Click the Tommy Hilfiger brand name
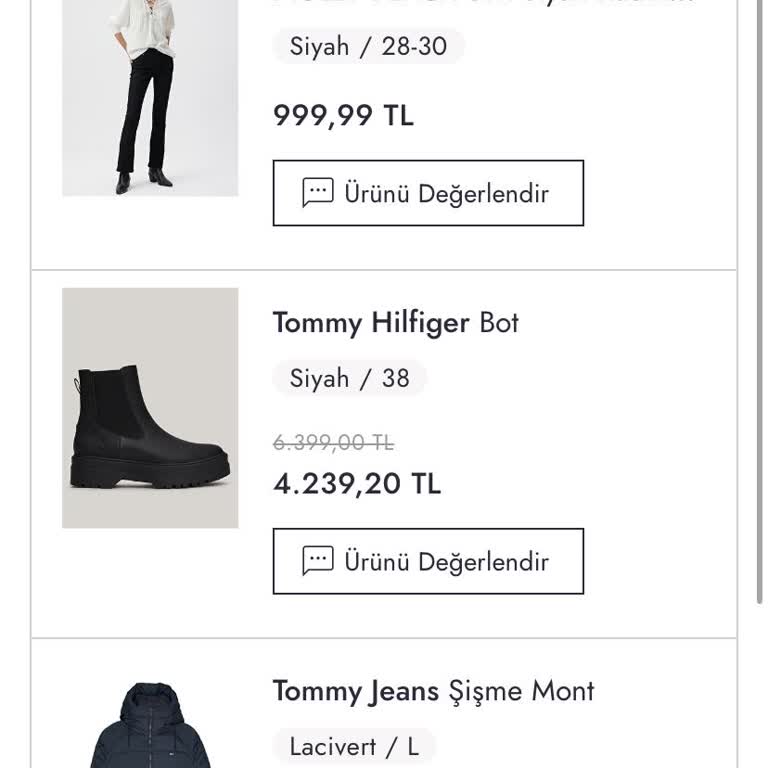The height and width of the screenshot is (768, 768). tap(371, 323)
